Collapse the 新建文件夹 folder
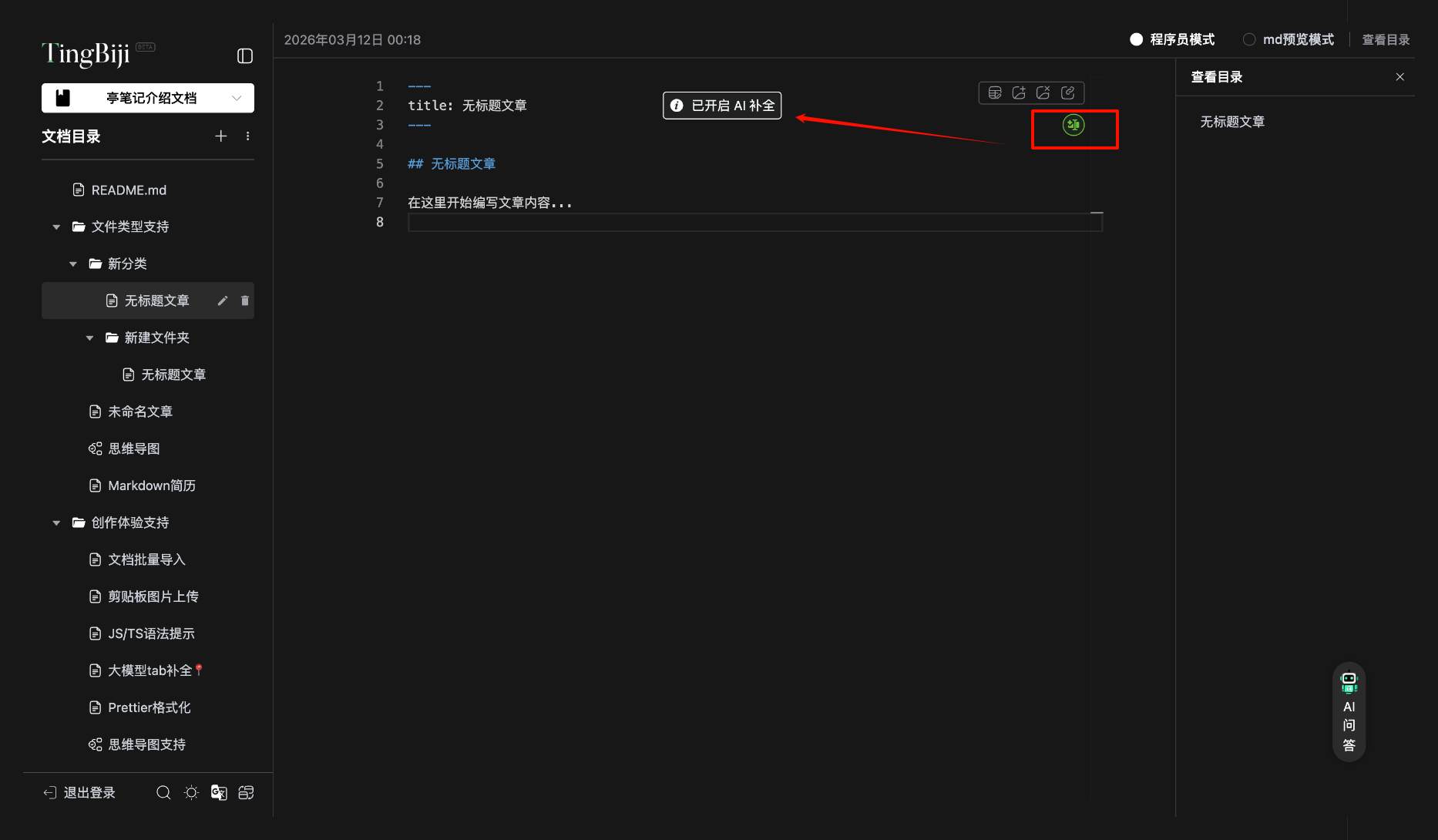The image size is (1438, 840). point(89,338)
